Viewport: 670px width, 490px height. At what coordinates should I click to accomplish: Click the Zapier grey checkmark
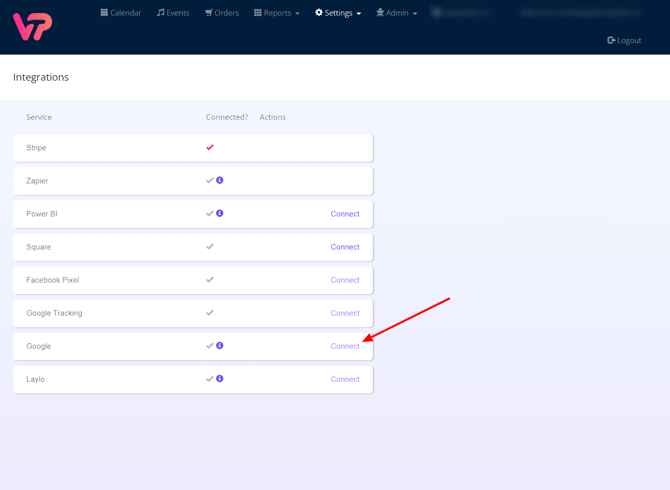(210, 180)
